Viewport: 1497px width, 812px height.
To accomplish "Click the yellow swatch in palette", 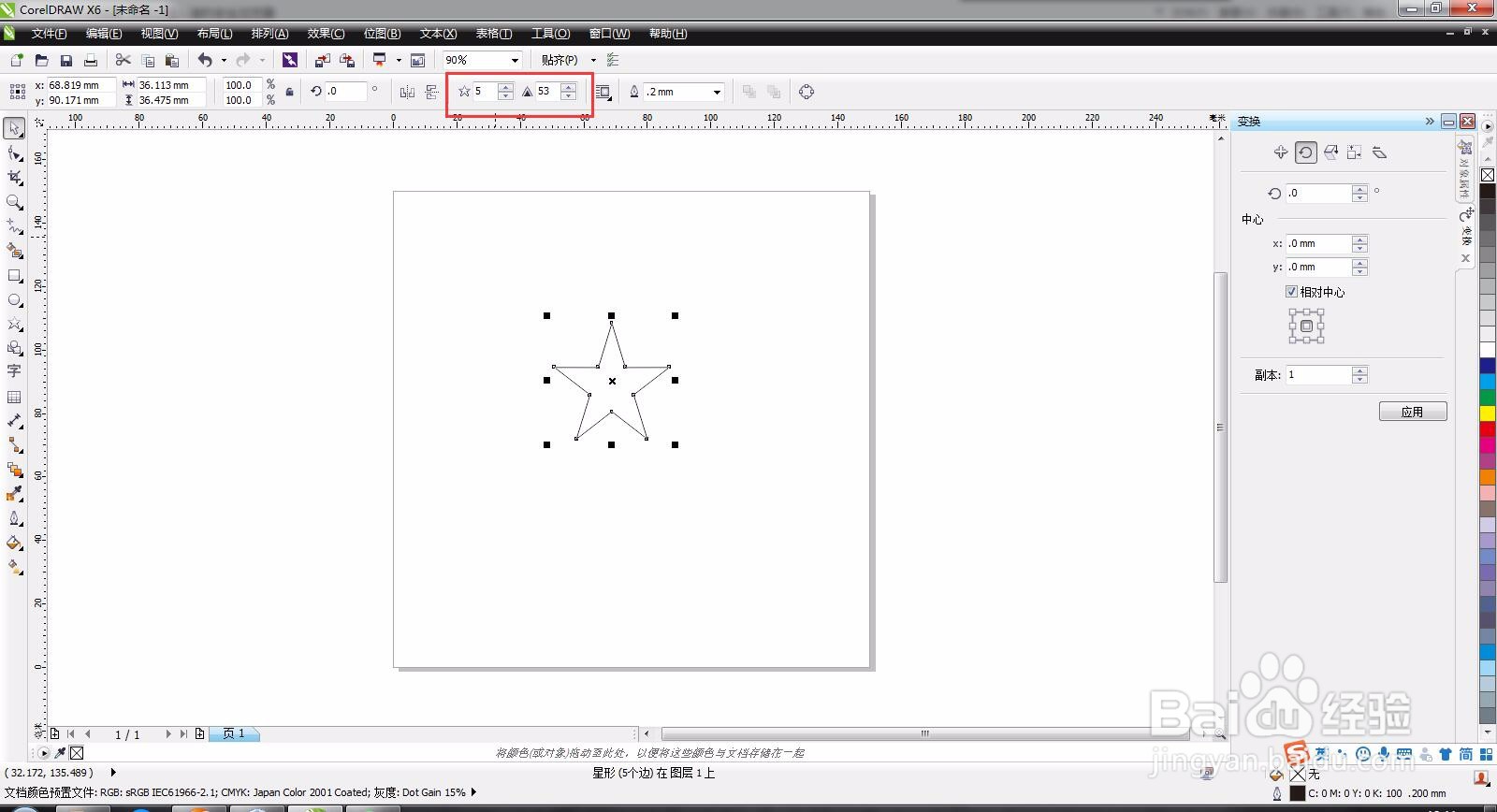I will (1488, 413).
